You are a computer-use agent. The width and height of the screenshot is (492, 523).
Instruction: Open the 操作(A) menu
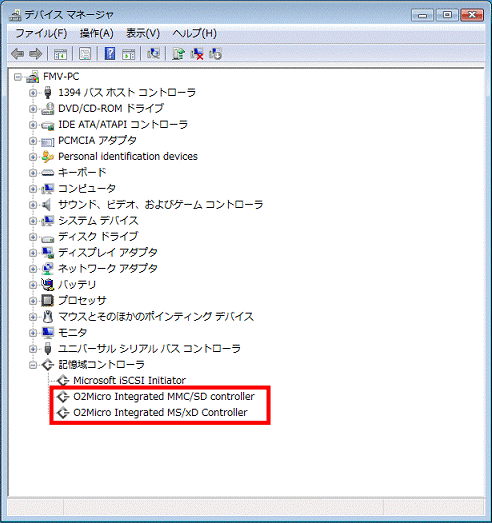[96, 33]
